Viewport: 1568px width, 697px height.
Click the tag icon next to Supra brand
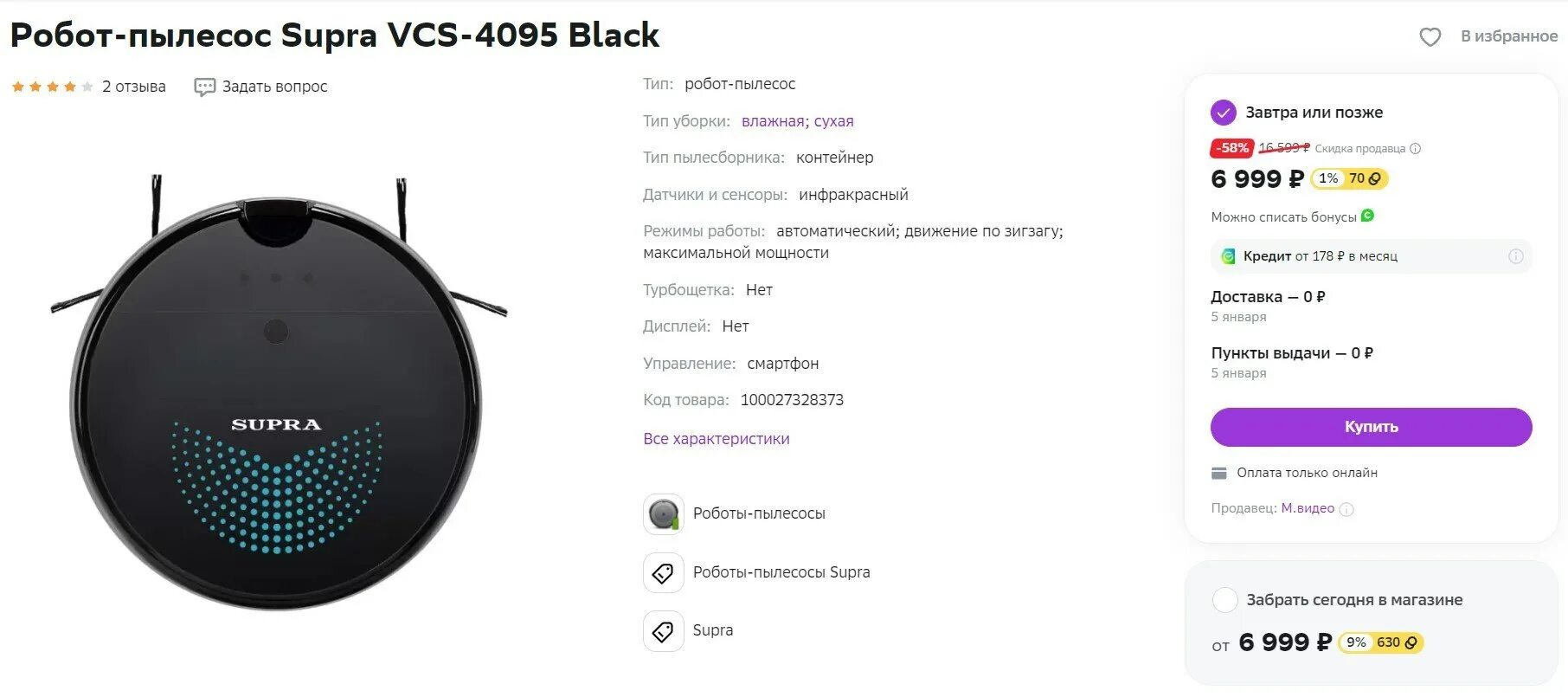tap(664, 631)
